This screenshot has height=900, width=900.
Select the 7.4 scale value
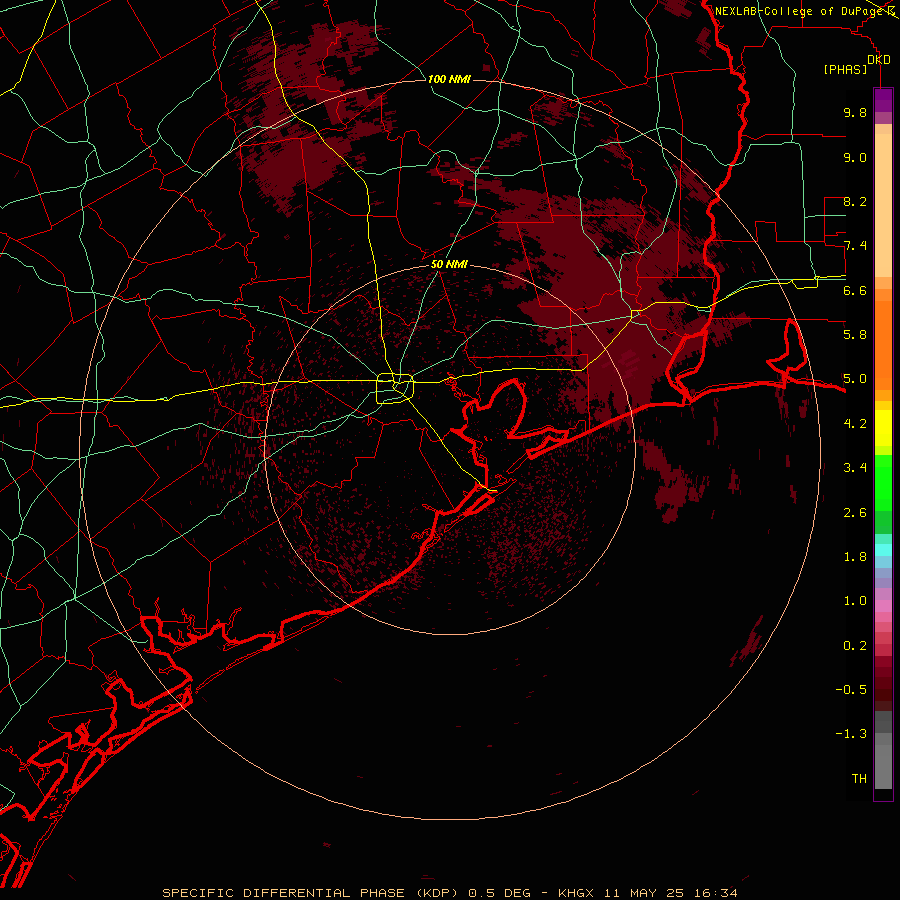click(855, 246)
